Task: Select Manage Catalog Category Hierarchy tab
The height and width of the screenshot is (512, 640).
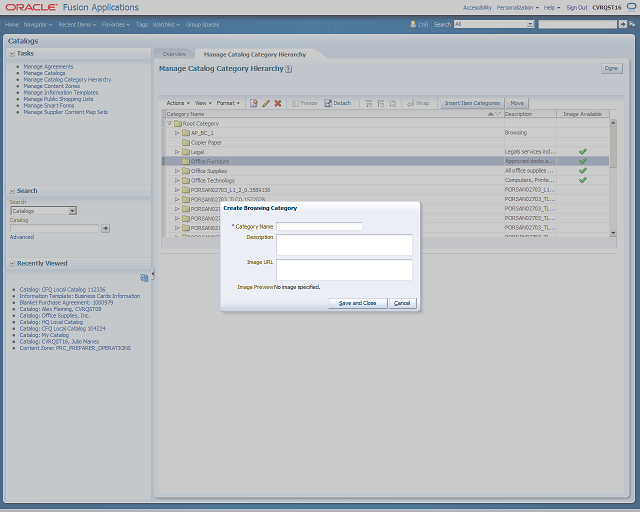Action: pos(255,54)
